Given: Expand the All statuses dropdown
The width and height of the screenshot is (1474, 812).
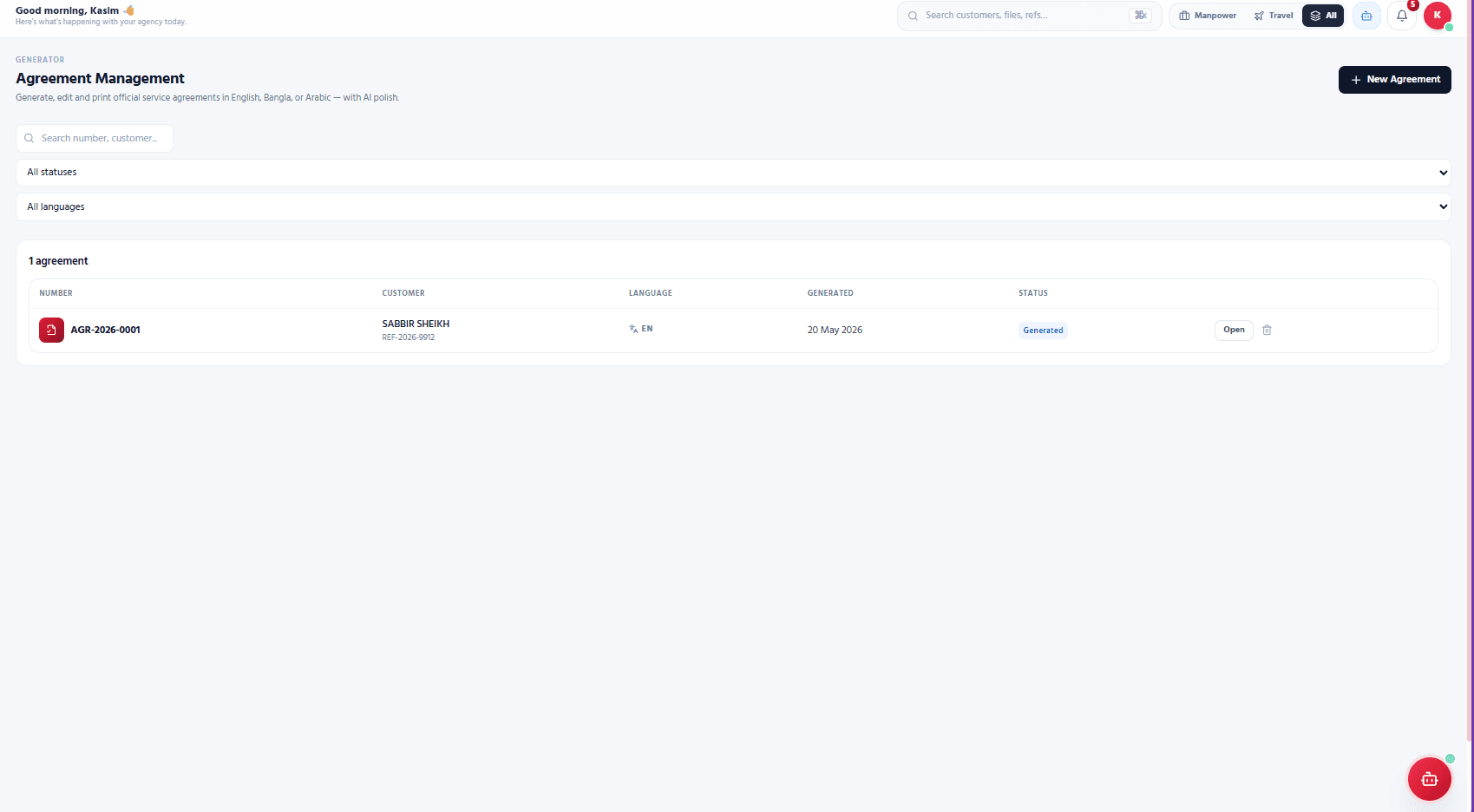Looking at the screenshot, I should tap(733, 173).
